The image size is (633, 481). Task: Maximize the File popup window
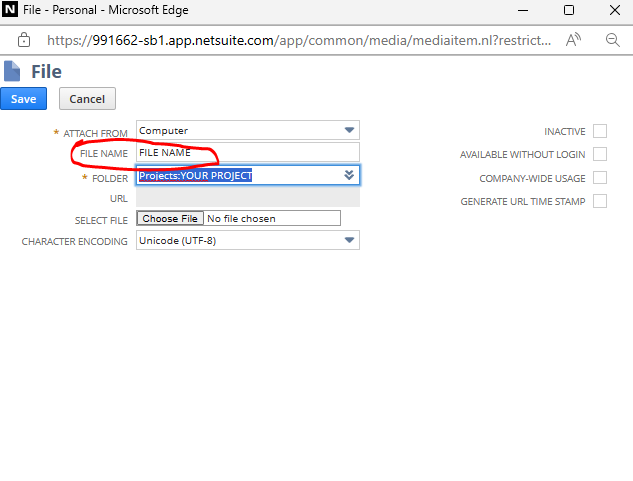click(568, 10)
